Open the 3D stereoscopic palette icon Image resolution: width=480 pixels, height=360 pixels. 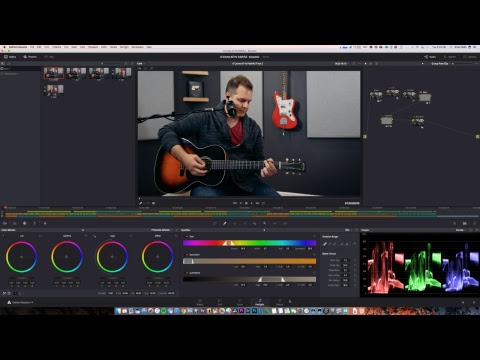click(x=285, y=223)
